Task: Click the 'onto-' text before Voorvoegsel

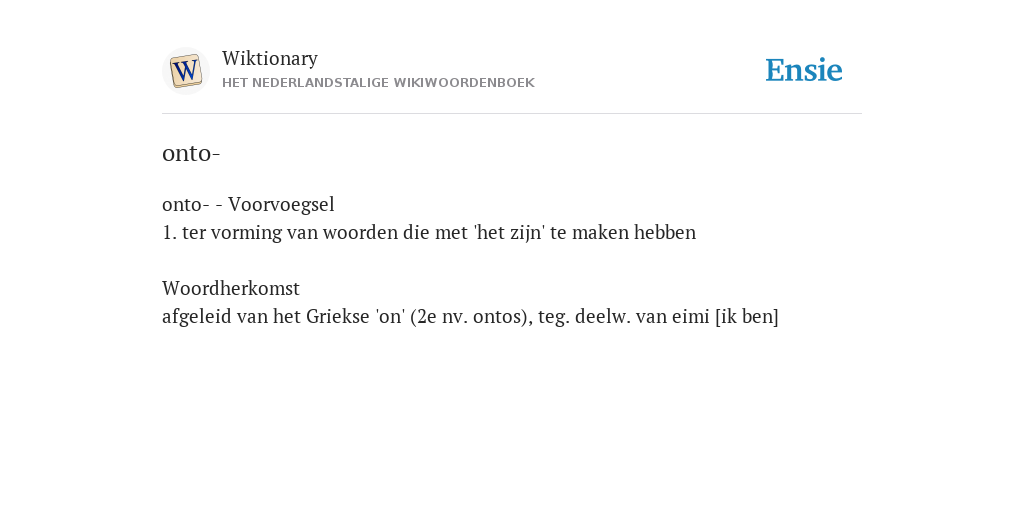Action: [x=185, y=205]
